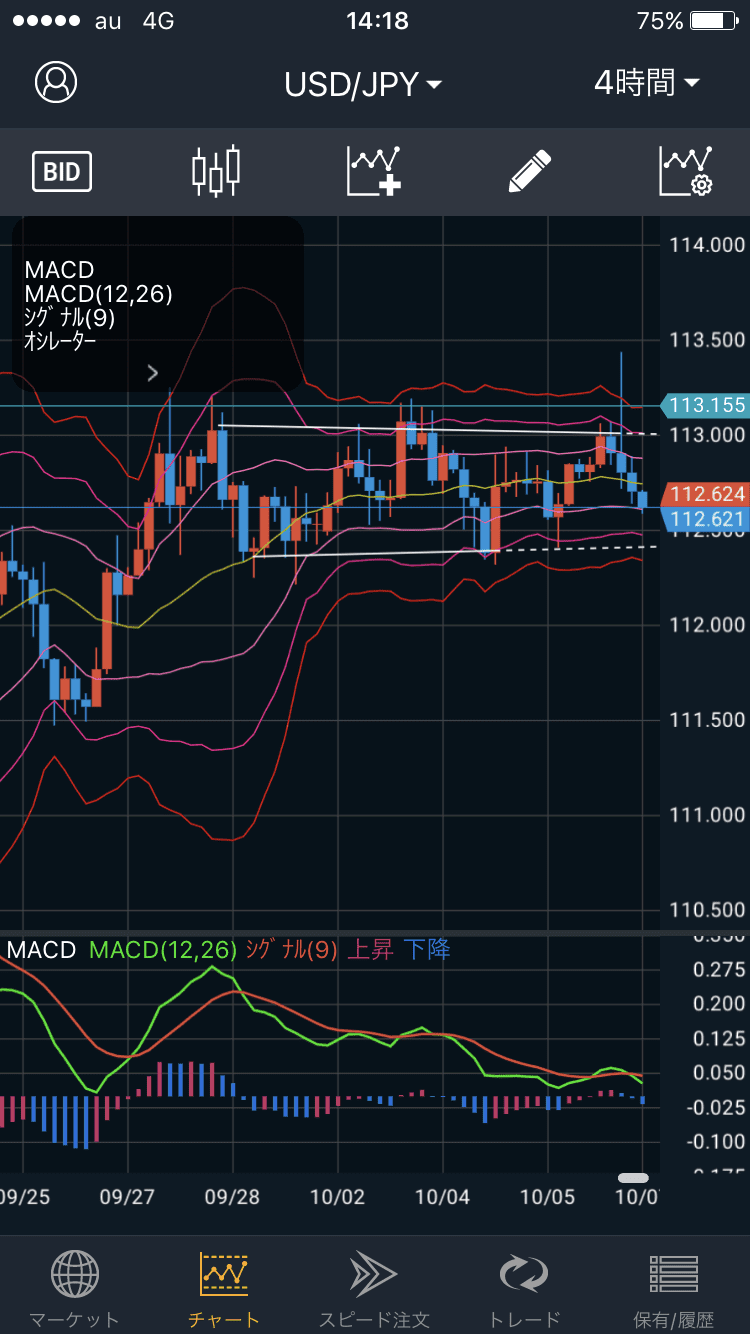Screen dimensions: 750x1334
Task: Switch to the マーケット tab
Action: tap(74, 1289)
